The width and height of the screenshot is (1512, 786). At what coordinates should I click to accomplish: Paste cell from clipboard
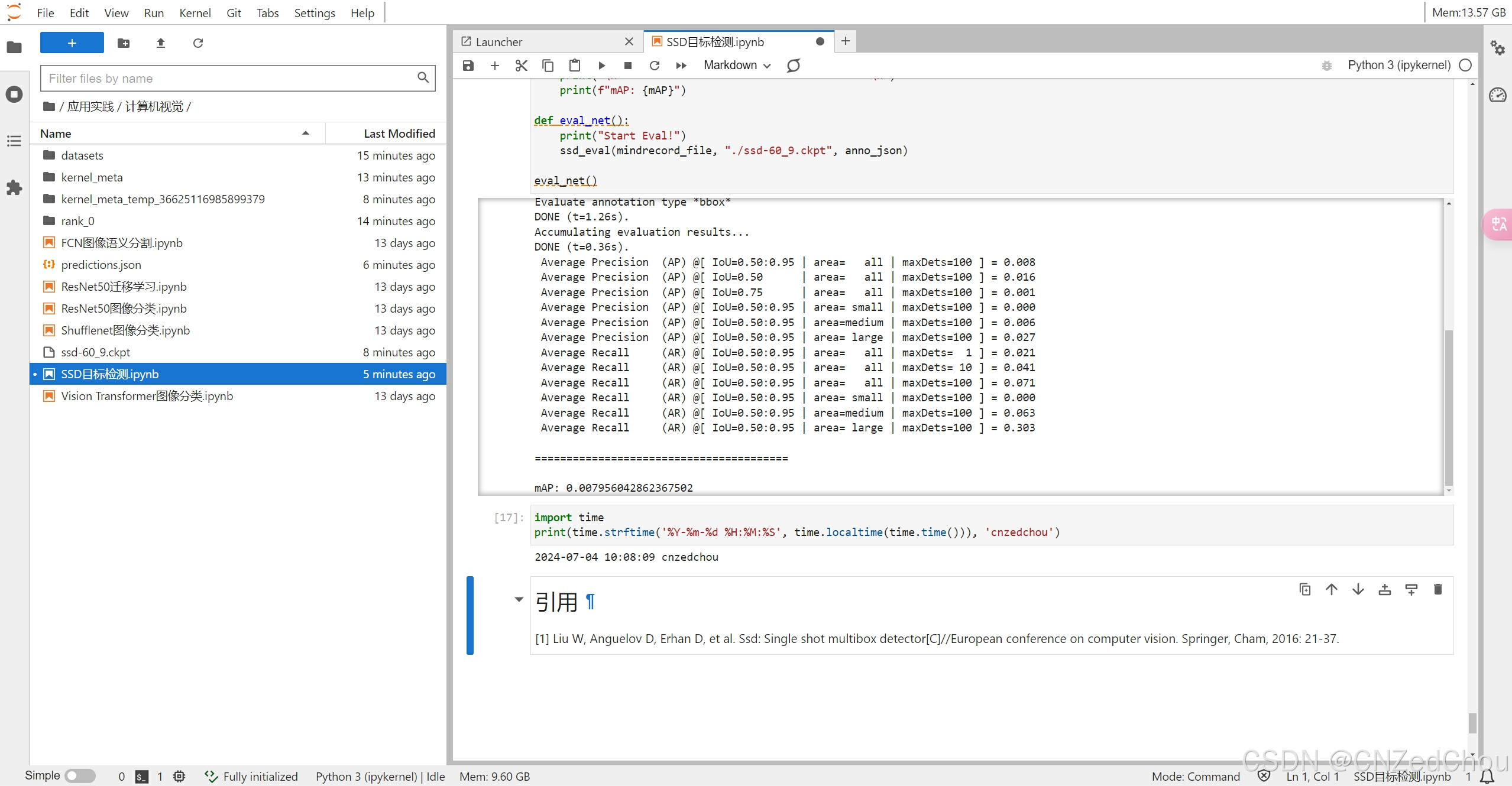(x=575, y=66)
